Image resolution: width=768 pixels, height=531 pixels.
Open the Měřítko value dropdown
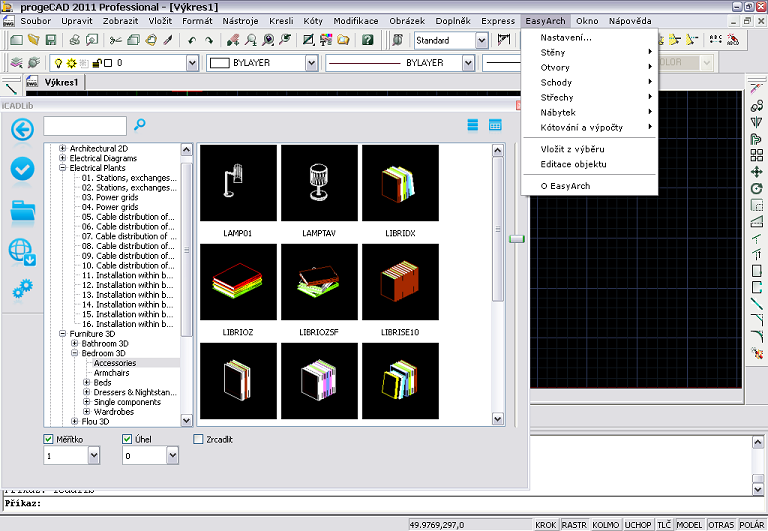(x=94, y=456)
